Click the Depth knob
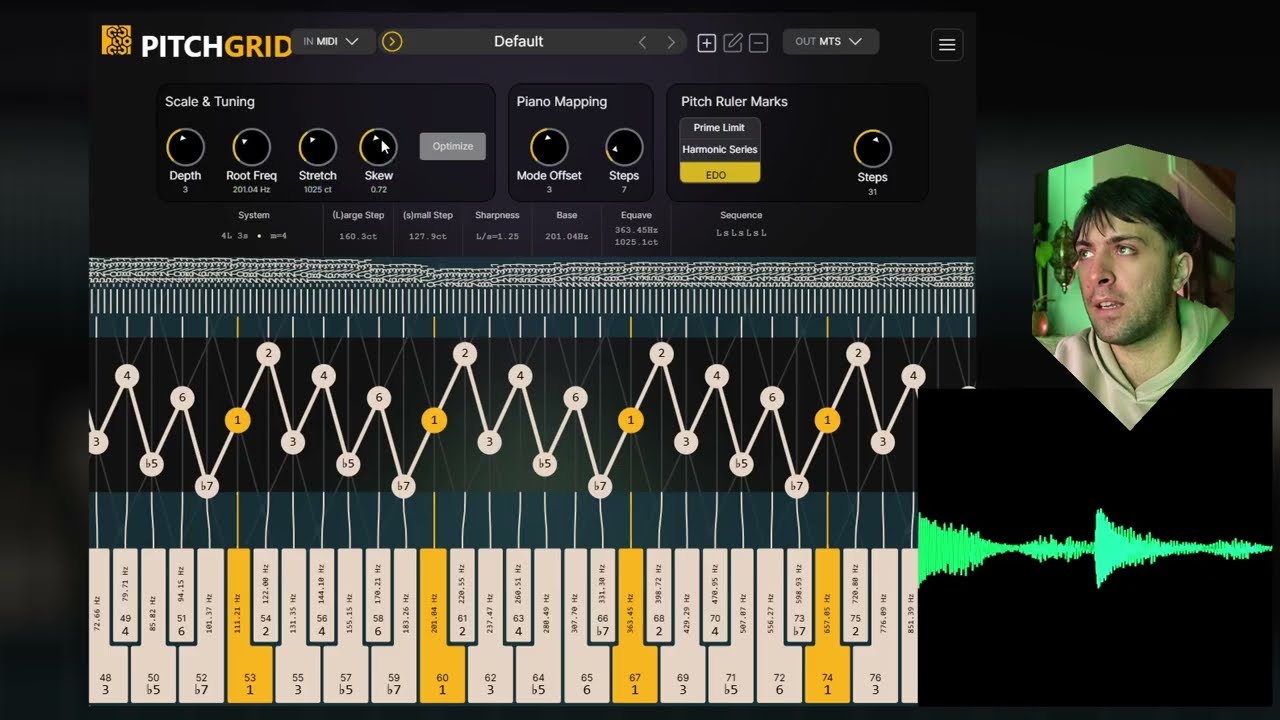Screen dimensions: 1280x720 point(185,148)
